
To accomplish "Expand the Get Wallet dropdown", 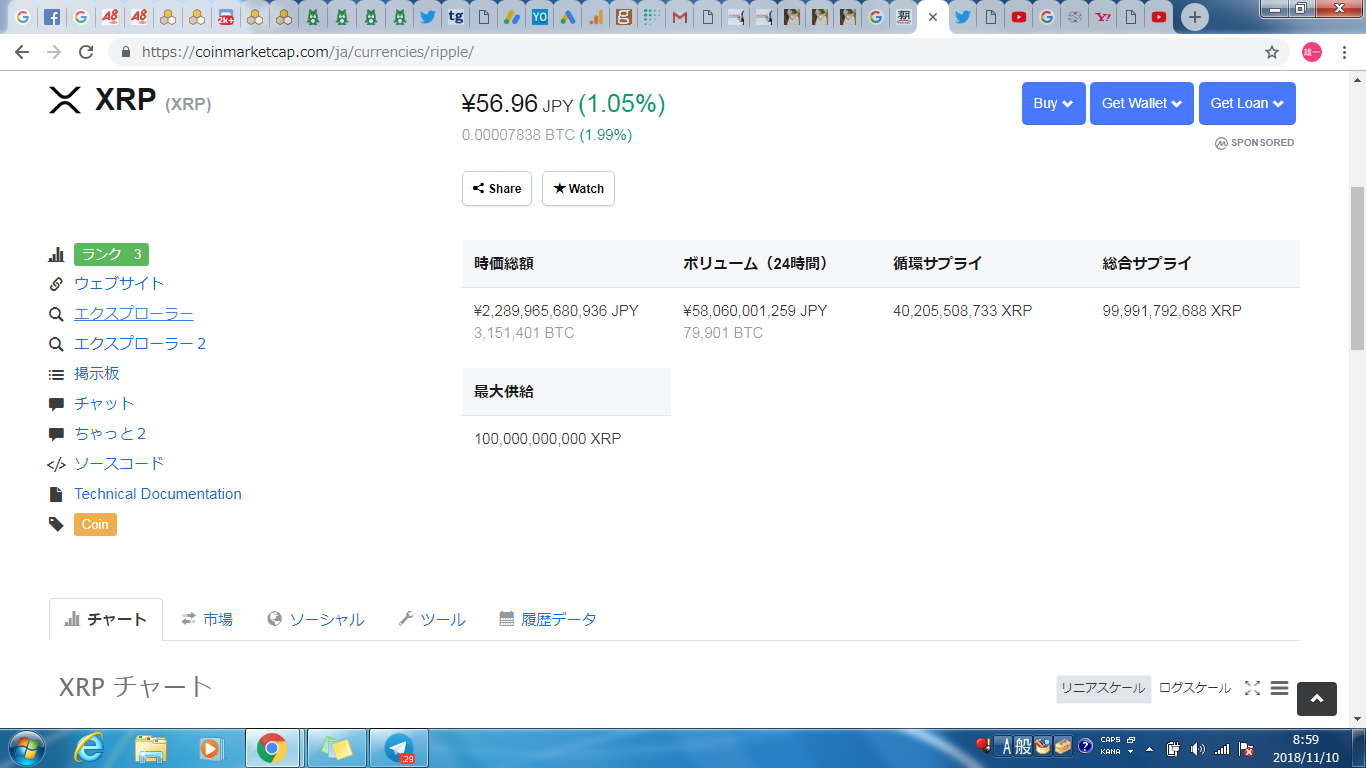I will pos(1141,103).
